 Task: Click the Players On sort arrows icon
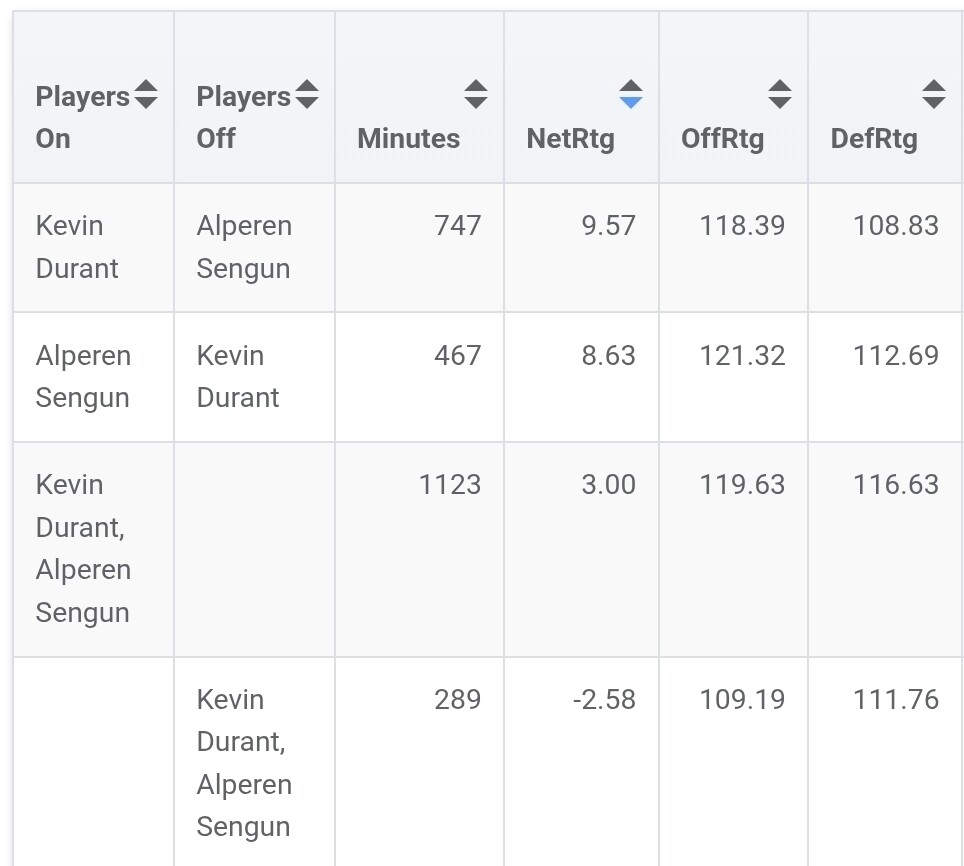[146, 95]
